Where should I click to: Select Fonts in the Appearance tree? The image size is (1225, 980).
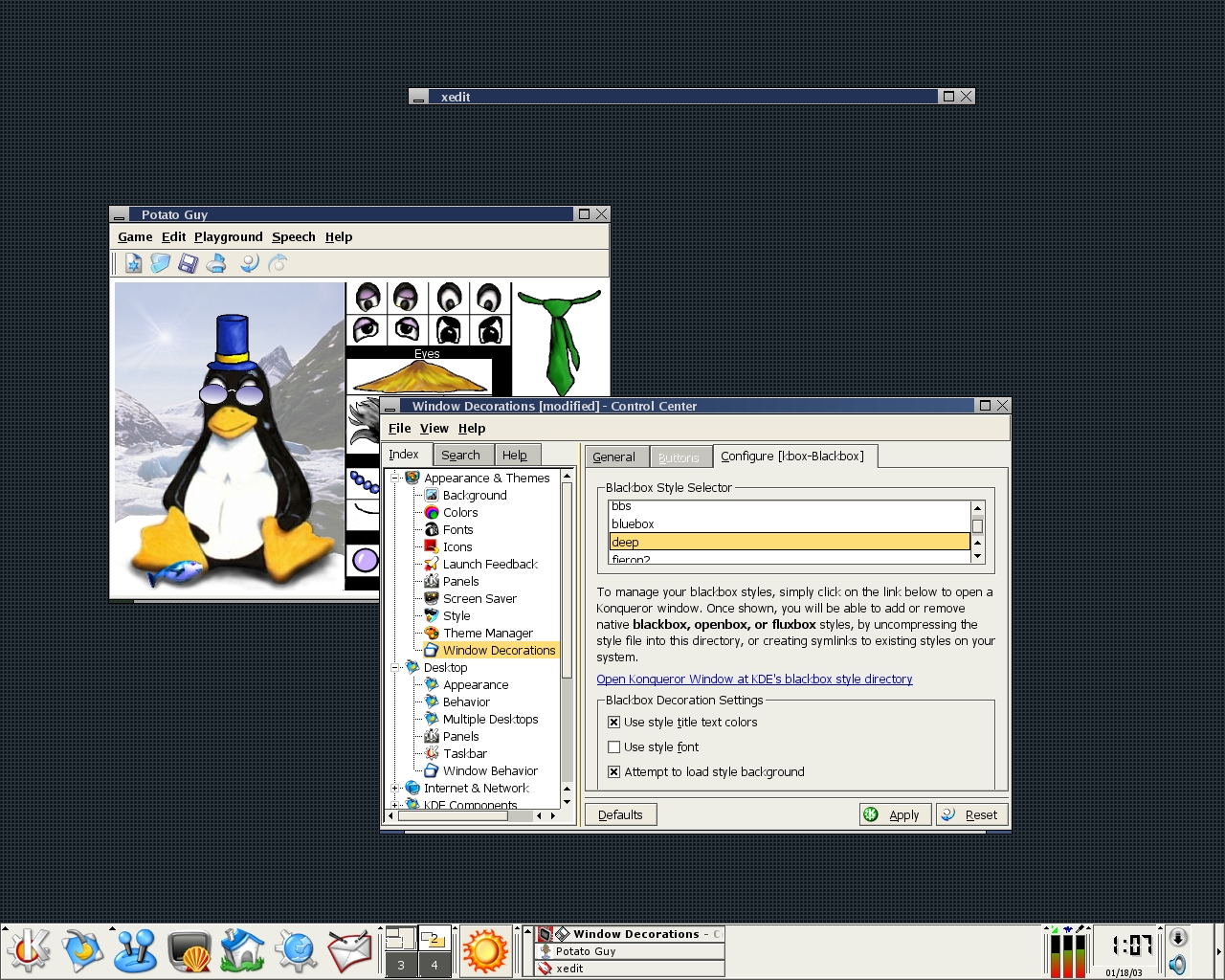click(457, 530)
